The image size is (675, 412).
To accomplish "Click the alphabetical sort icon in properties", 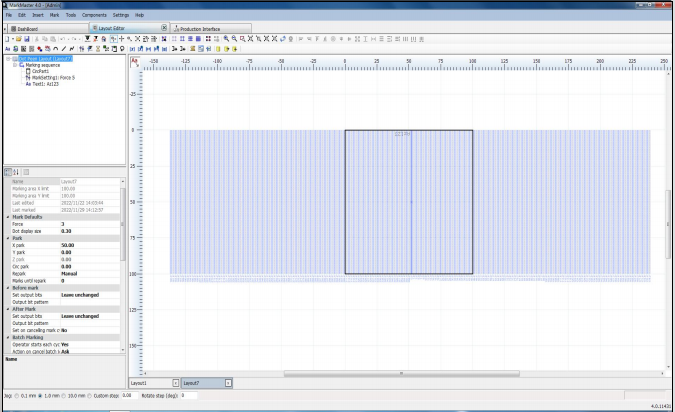I will click(16, 172).
